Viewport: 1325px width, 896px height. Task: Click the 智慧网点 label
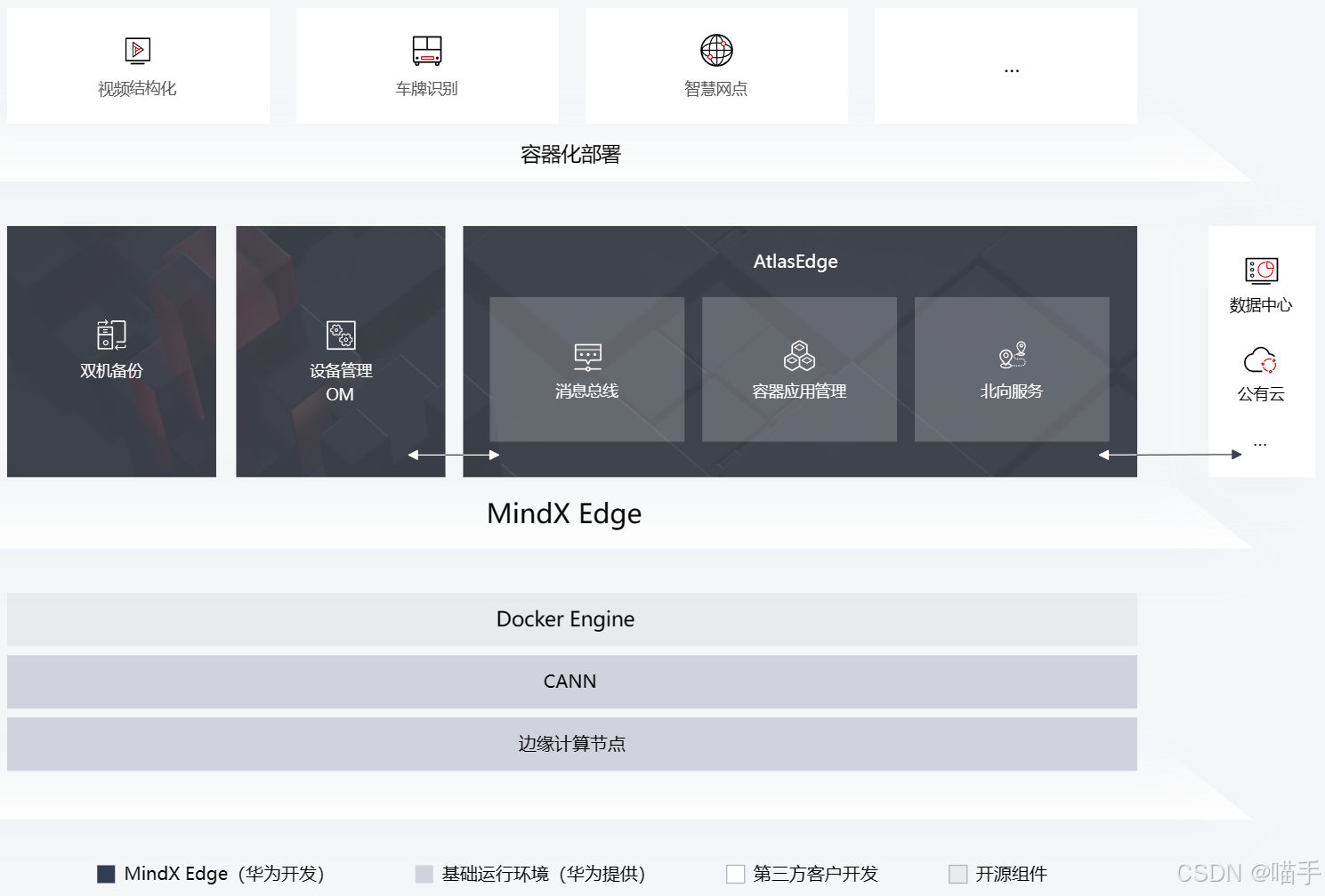click(716, 89)
